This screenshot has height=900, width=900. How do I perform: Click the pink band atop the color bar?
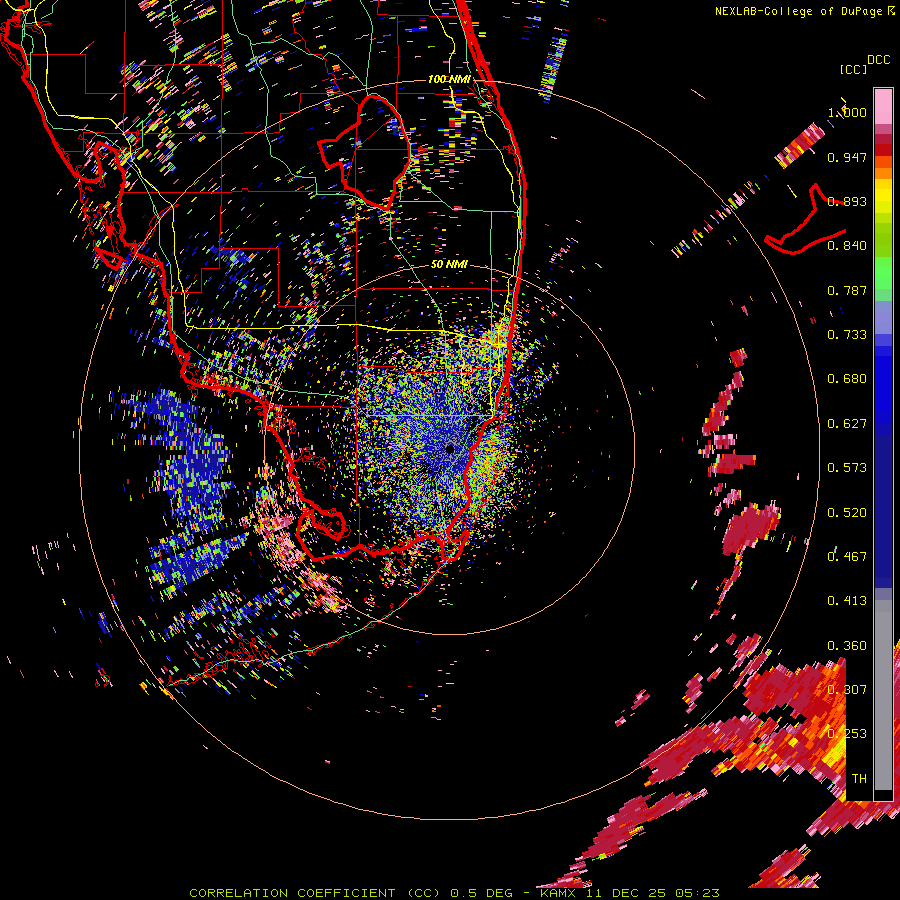tap(883, 106)
